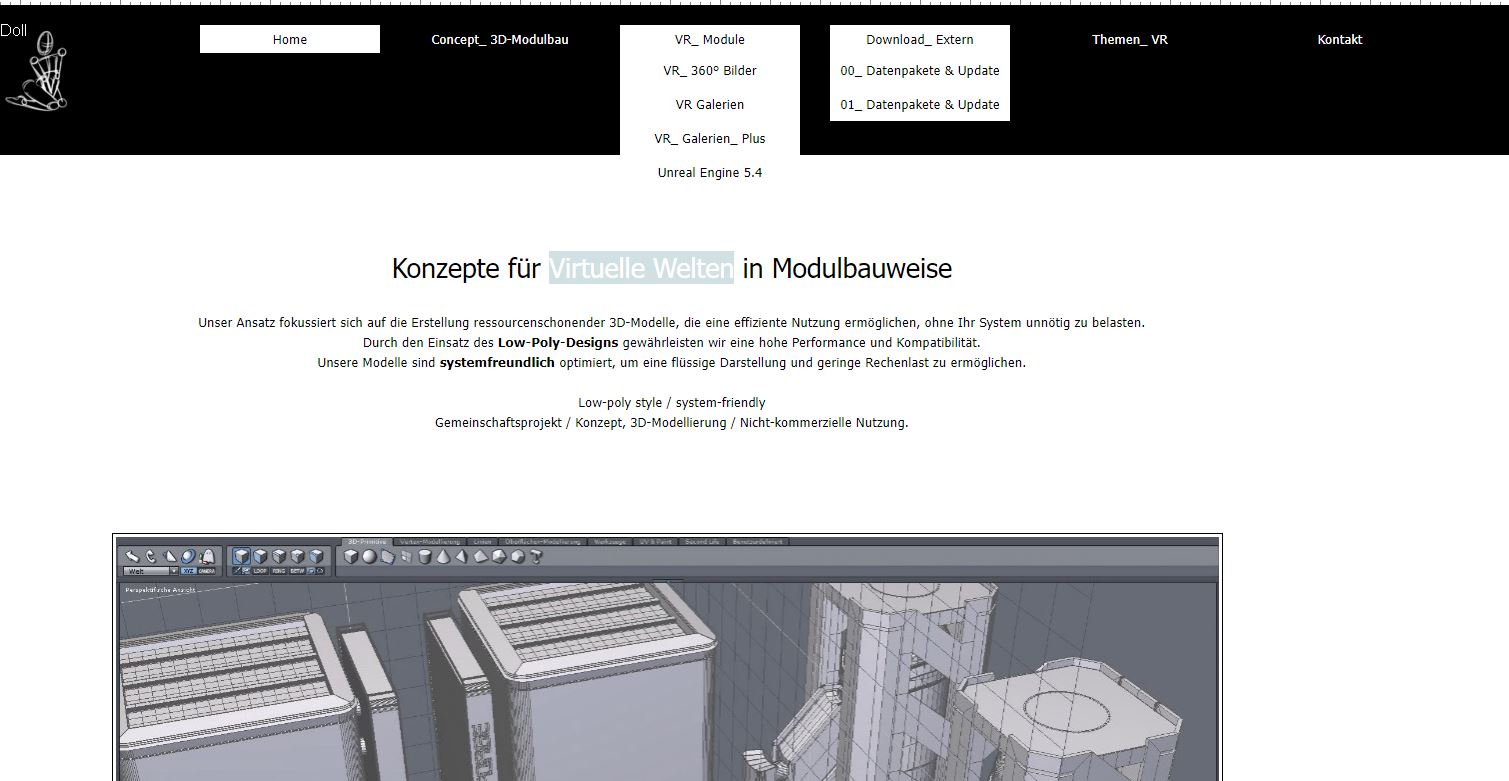Select Werkzeuge tab in editor image
Screen dimensions: 1509x781
pyautogui.click(x=610, y=542)
